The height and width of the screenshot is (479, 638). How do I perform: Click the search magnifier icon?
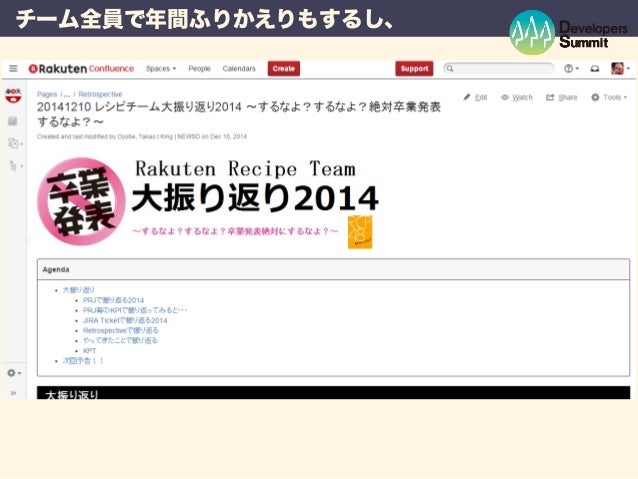click(x=450, y=68)
